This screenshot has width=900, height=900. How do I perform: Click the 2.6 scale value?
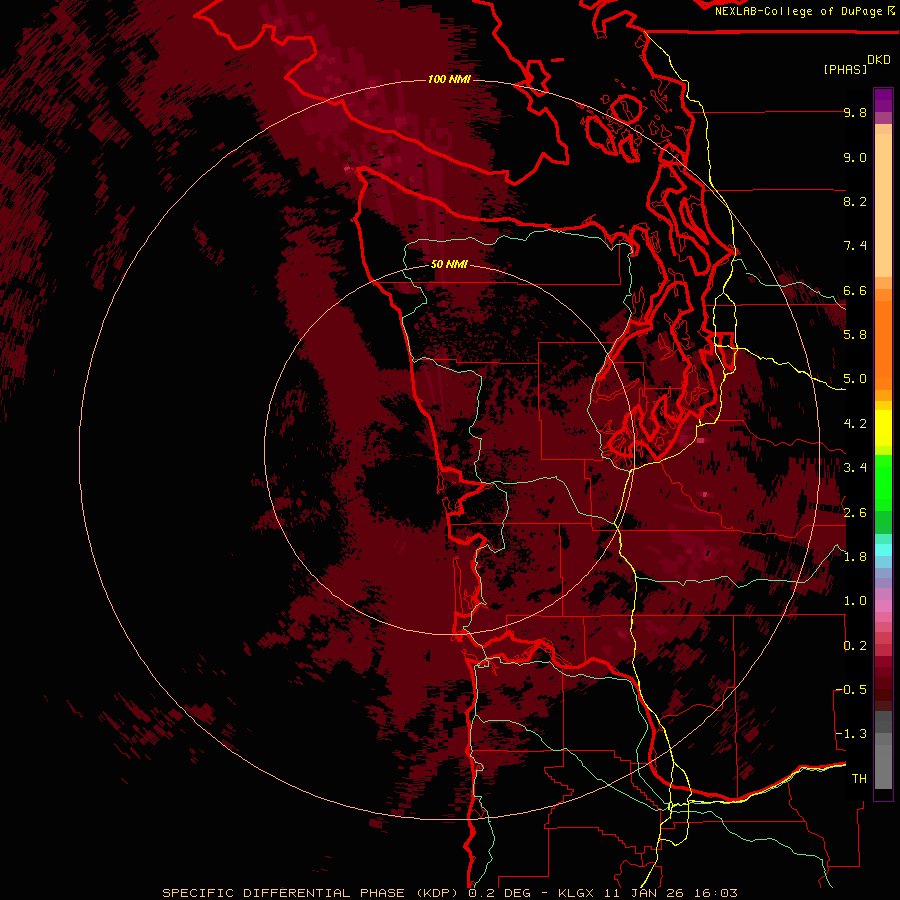(855, 513)
